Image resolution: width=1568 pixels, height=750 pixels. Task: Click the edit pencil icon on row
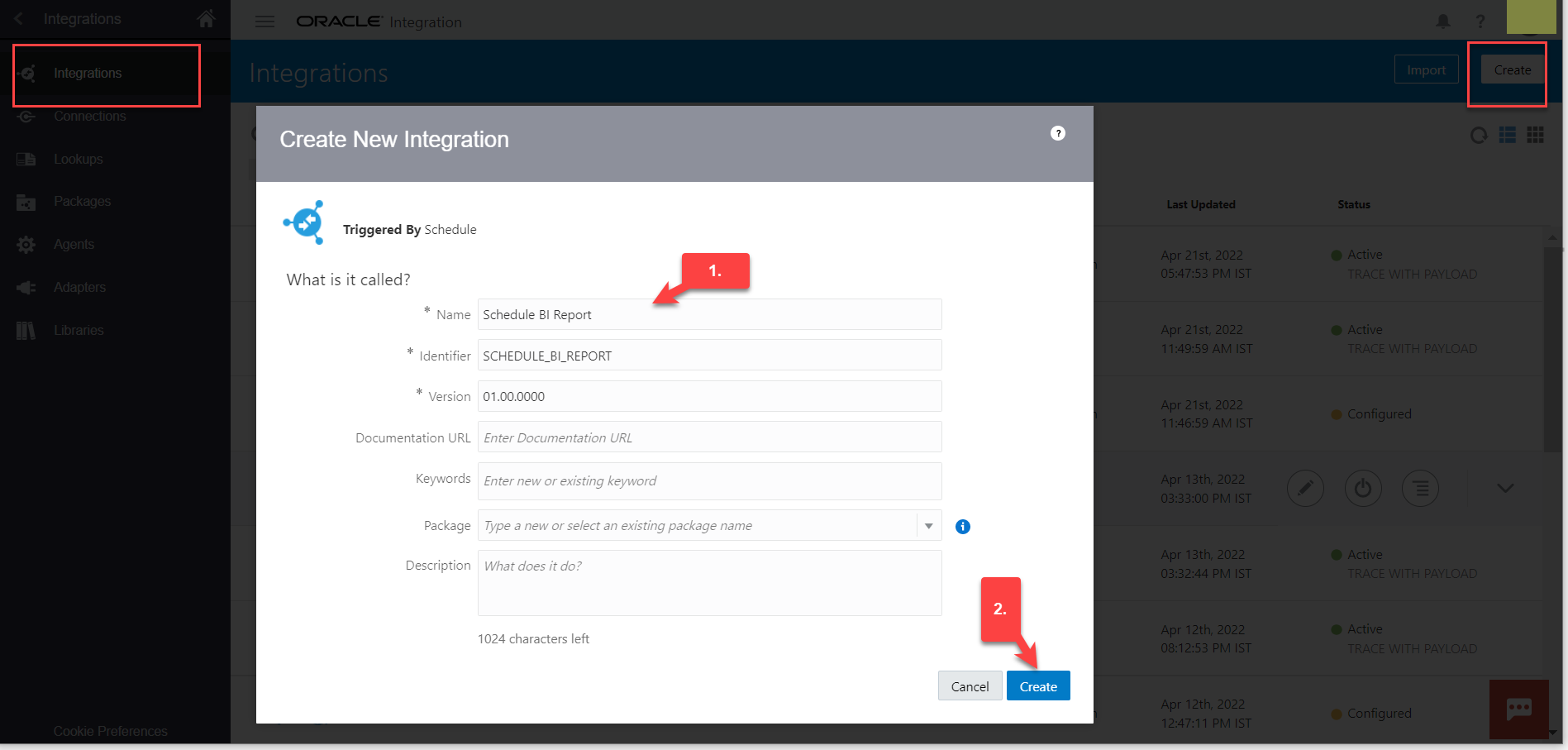(x=1305, y=489)
